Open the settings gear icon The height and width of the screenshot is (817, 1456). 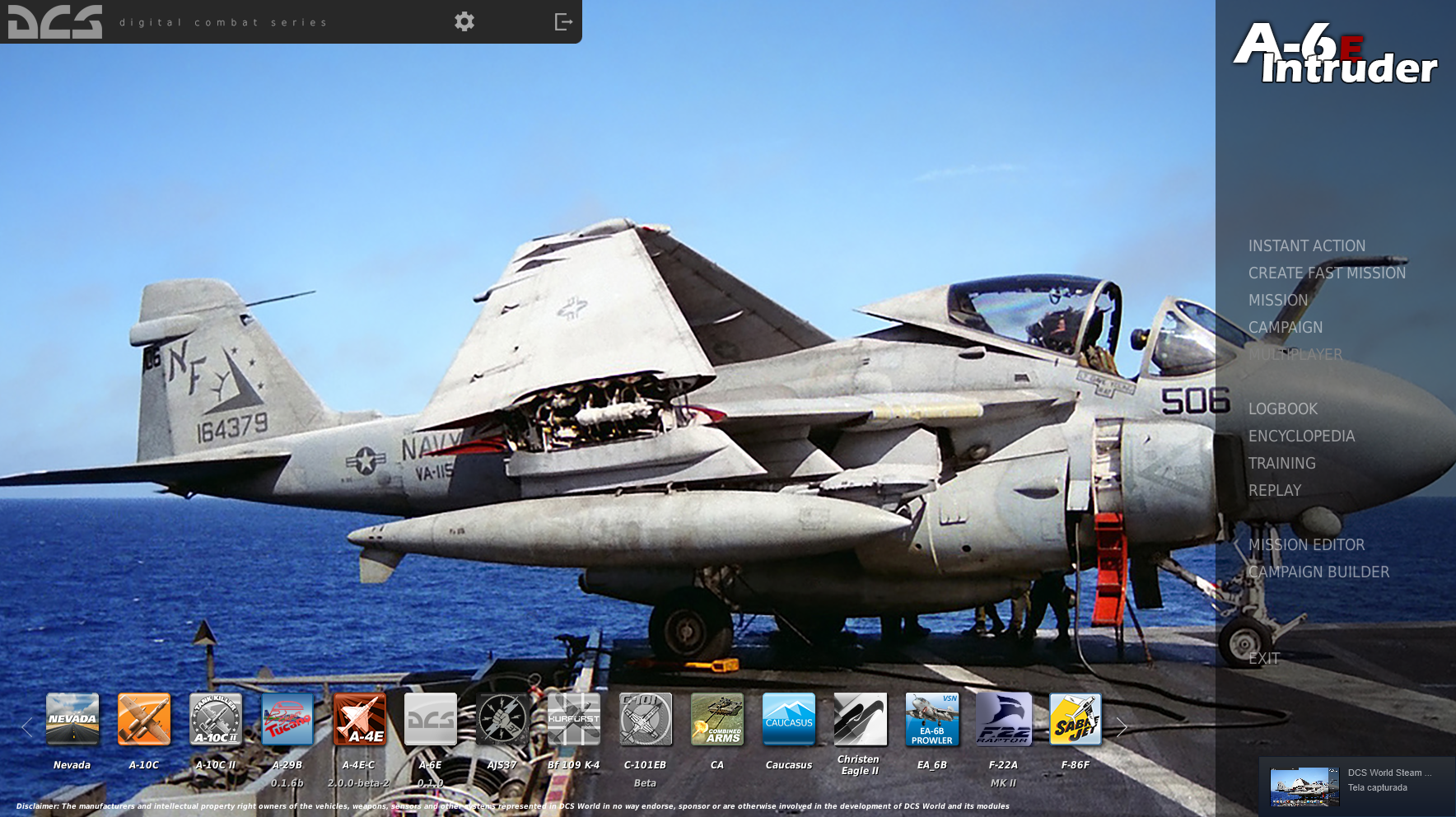pos(464,21)
